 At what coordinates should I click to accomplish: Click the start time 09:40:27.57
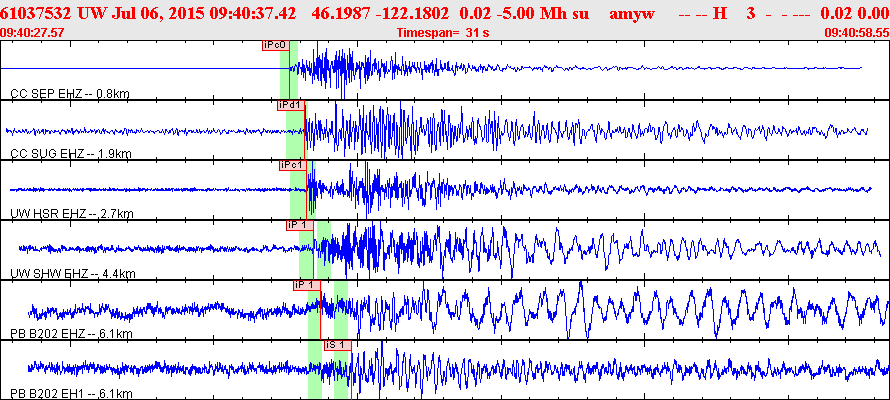coord(33,33)
